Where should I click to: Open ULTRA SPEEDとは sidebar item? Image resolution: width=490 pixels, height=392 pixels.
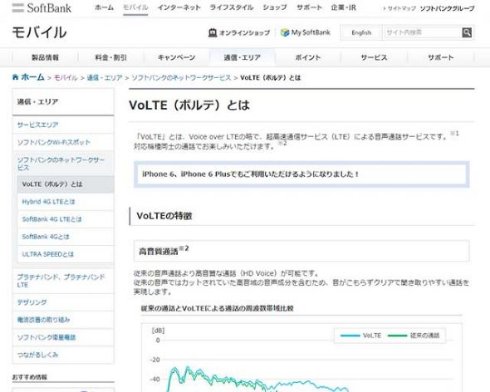[x=65, y=254]
